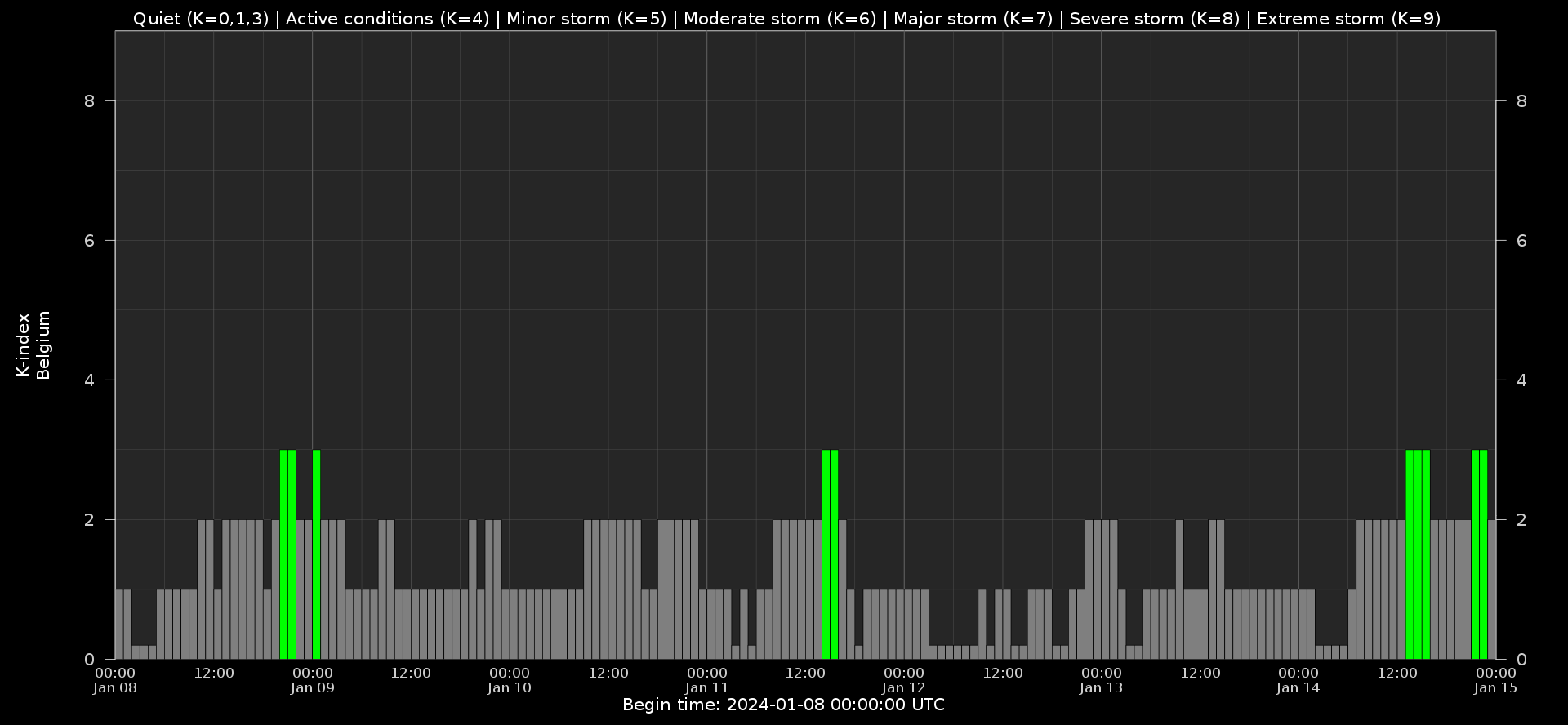Select the 'Jan 11' date label on the x-axis
Screen dimensions: 1568x725
click(707, 687)
